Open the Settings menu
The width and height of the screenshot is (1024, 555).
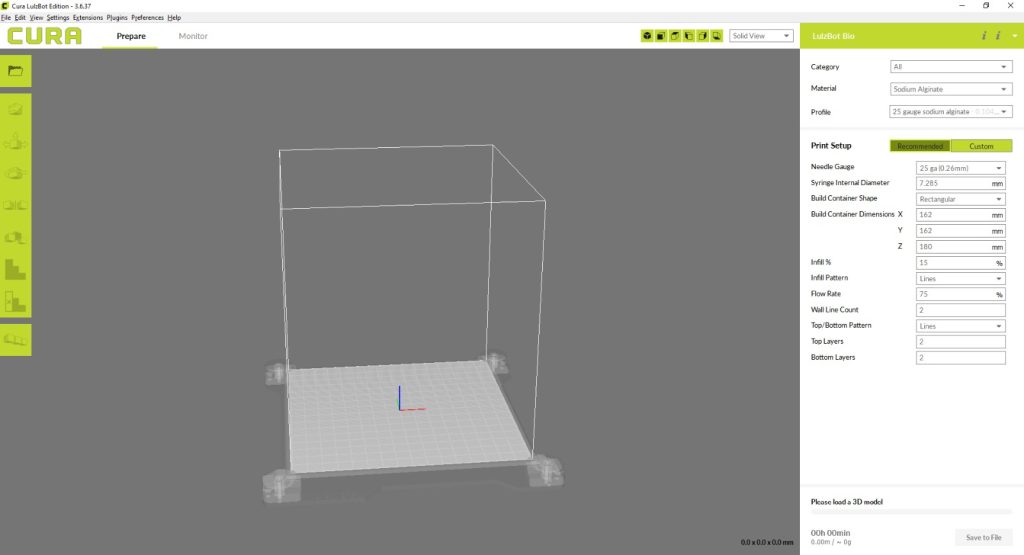pyautogui.click(x=57, y=18)
